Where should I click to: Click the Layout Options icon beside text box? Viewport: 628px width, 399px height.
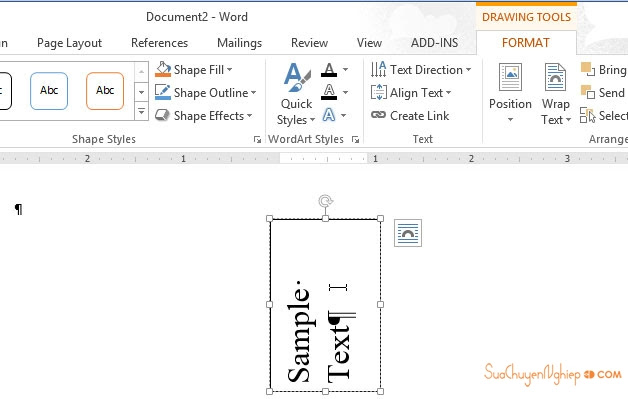point(408,233)
